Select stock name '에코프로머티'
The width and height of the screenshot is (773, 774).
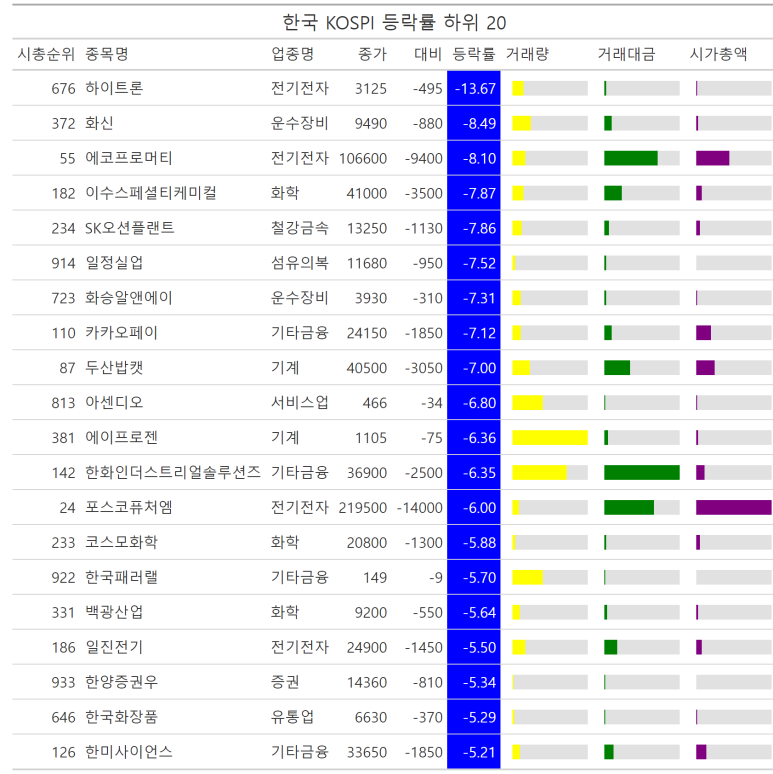pyautogui.click(x=129, y=158)
